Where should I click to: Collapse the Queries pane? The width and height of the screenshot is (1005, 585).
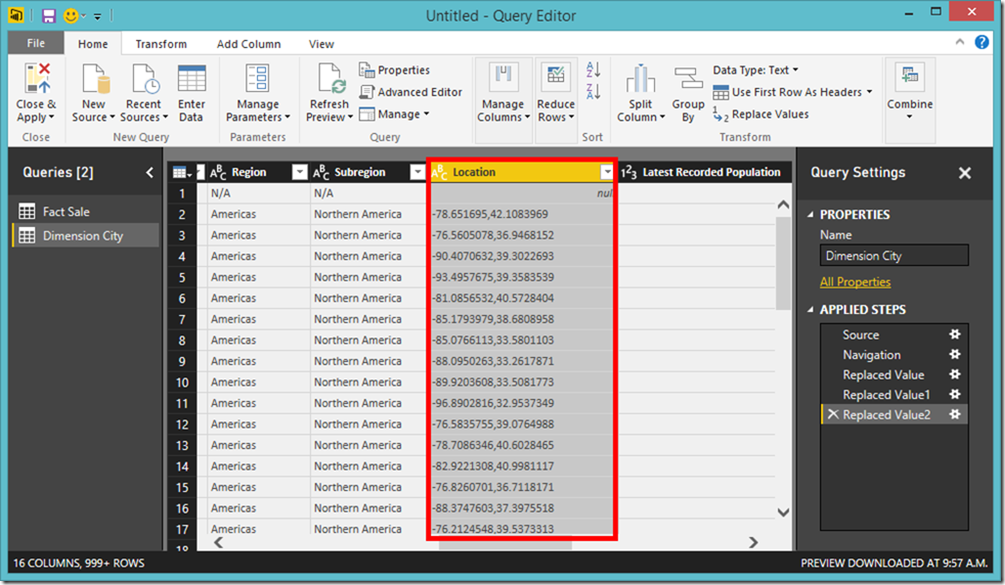(149, 172)
